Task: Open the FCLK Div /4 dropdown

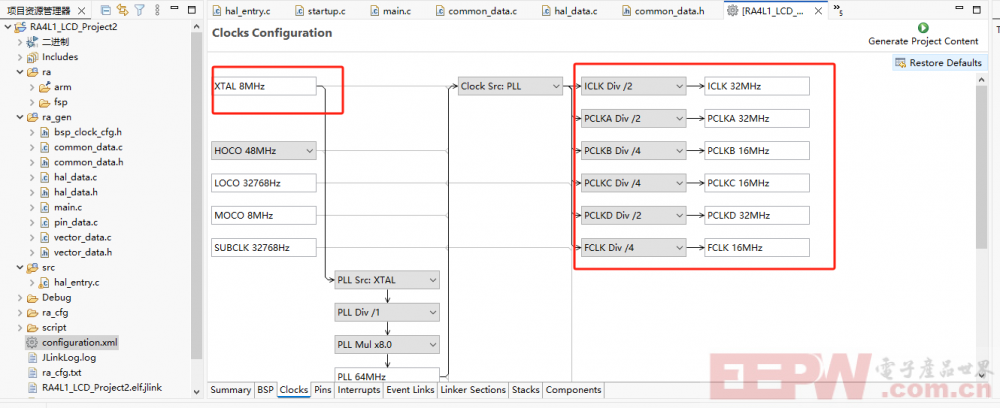Action: (x=633, y=247)
